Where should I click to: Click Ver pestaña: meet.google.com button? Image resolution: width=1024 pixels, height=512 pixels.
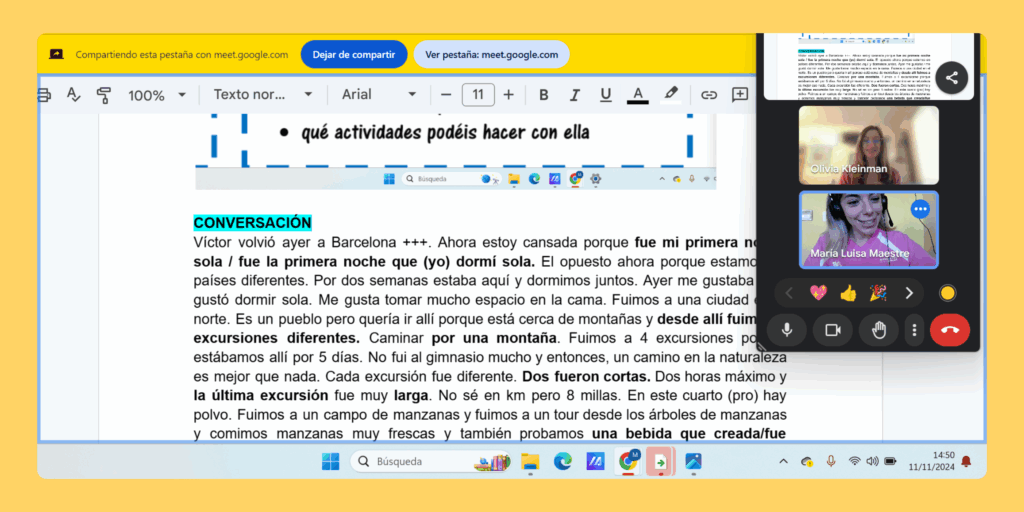[x=491, y=54]
